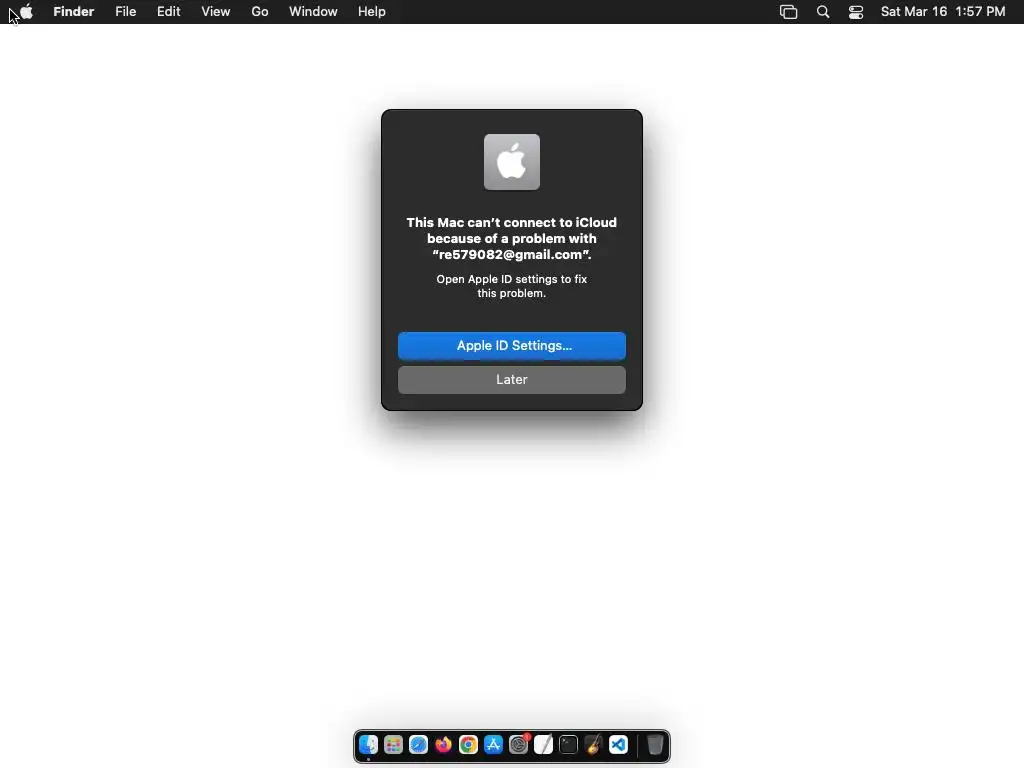Launch Visual Studio Code from the Dock
The image size is (1024, 768).
point(618,744)
